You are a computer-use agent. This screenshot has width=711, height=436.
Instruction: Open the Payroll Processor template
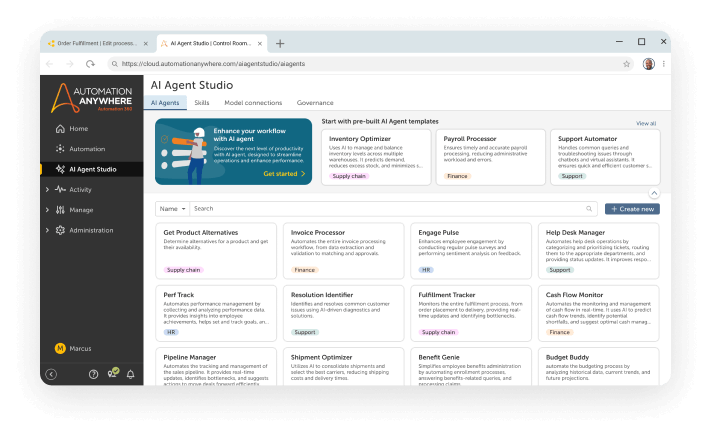491,157
